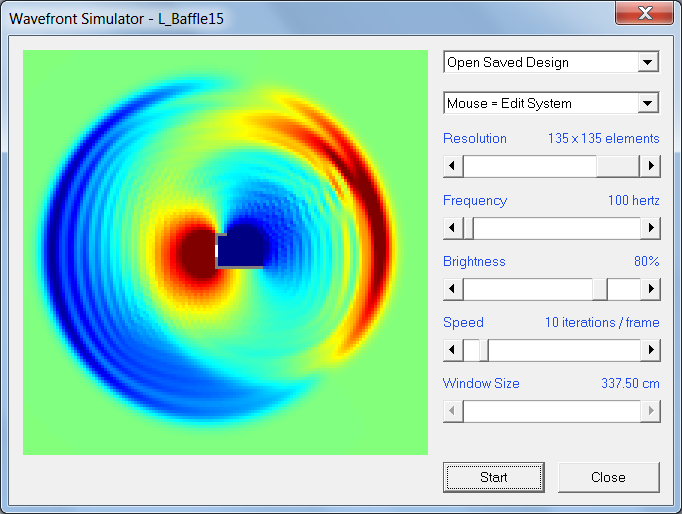Image resolution: width=682 pixels, height=514 pixels.
Task: Click the Speed slider thumb
Action: 484,350
